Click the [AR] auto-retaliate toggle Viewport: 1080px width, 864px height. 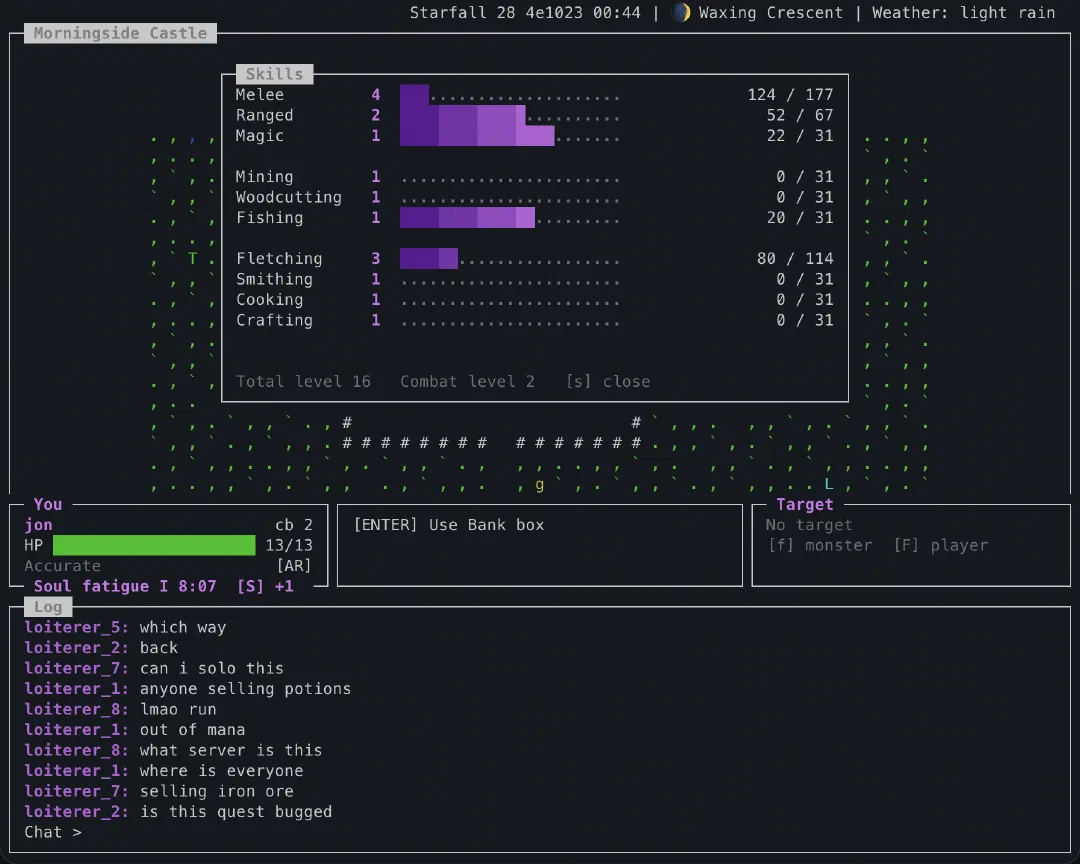coord(294,566)
